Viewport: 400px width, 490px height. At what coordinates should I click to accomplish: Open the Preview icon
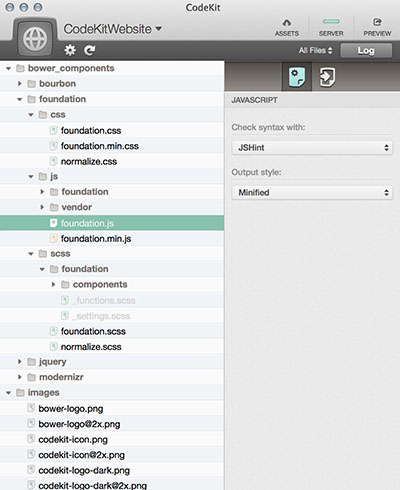tap(377, 22)
